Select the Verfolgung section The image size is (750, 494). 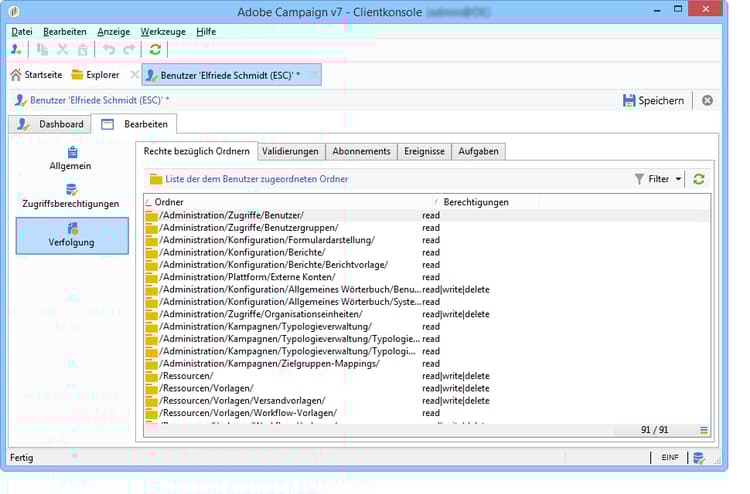[72, 236]
